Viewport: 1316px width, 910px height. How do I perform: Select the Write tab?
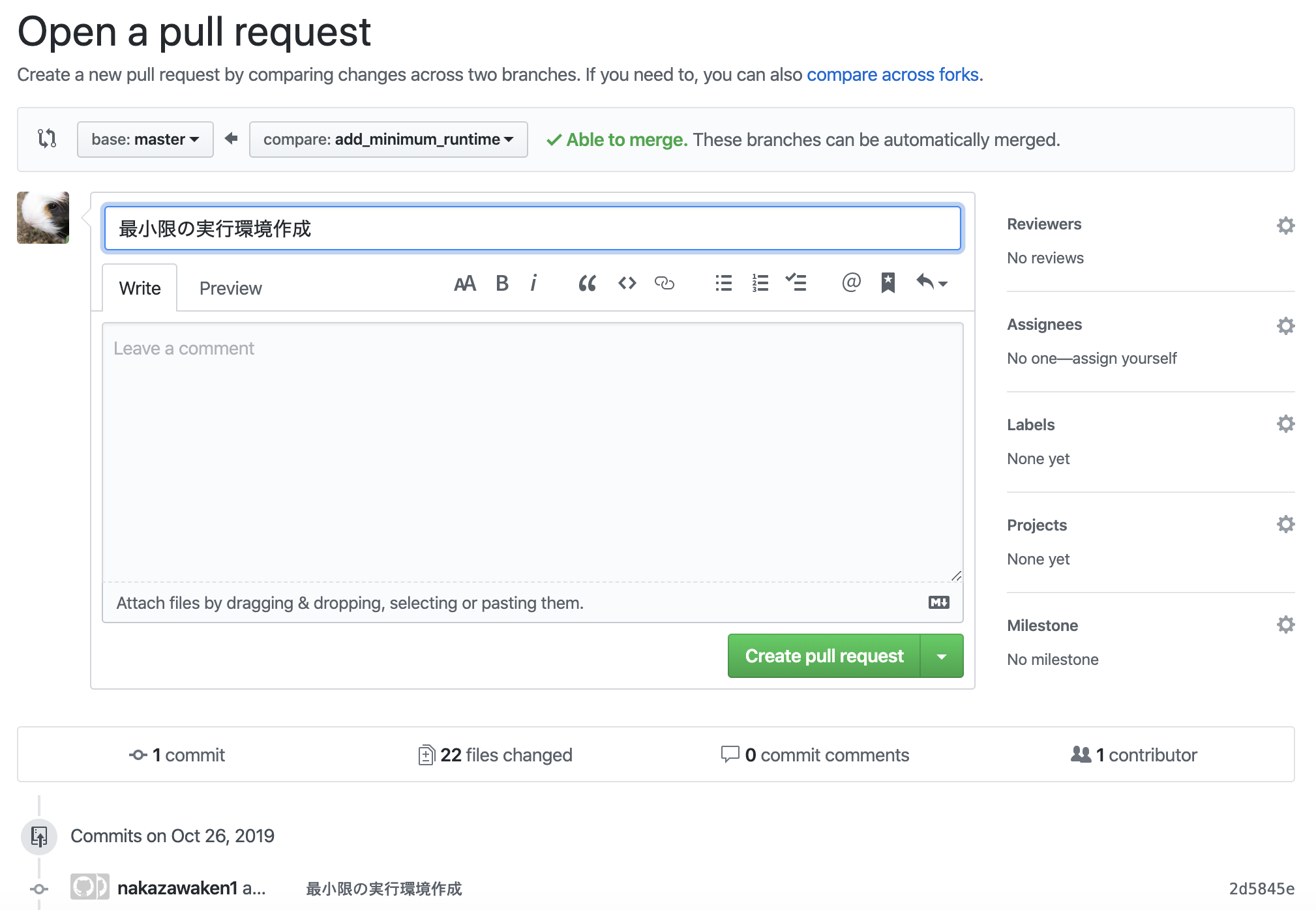click(139, 287)
